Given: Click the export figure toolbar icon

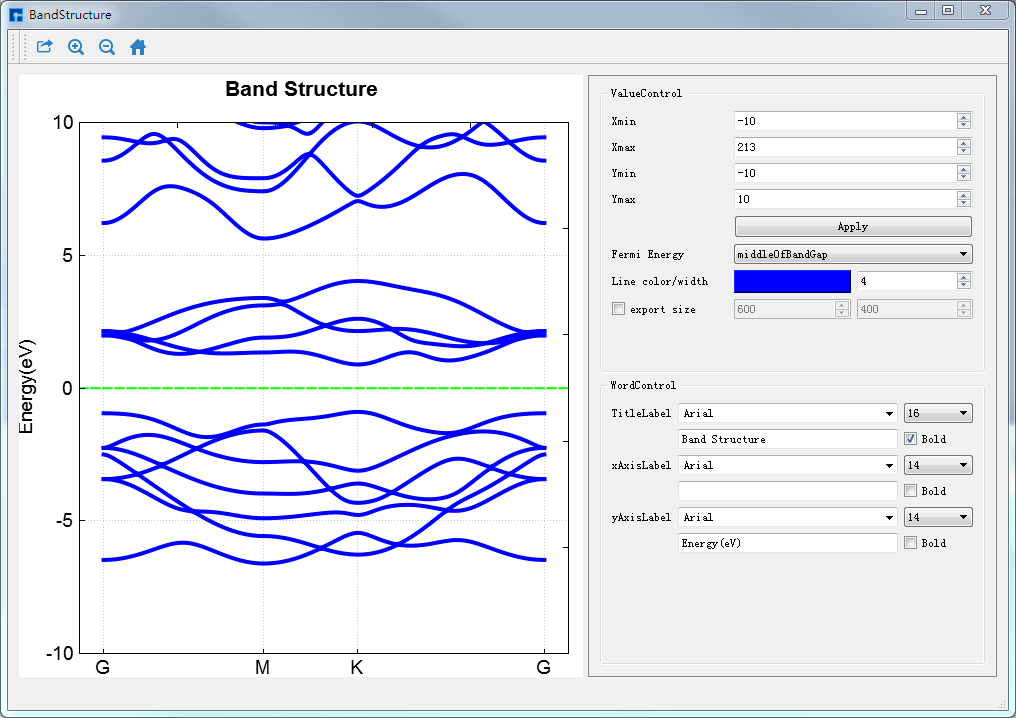Looking at the screenshot, I should 44,47.
